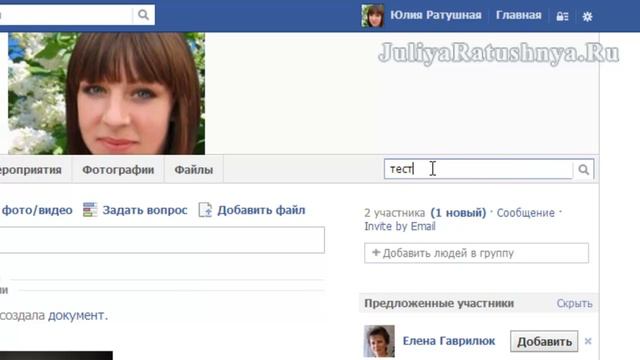Go to Главная home page
This screenshot has width=640, height=360.
click(x=518, y=16)
